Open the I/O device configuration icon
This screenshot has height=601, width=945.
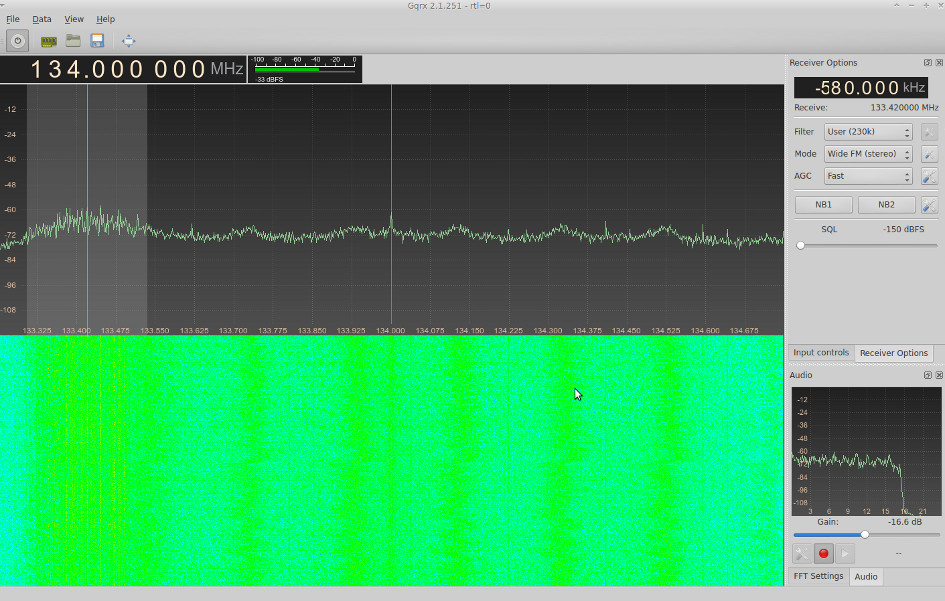[48, 41]
